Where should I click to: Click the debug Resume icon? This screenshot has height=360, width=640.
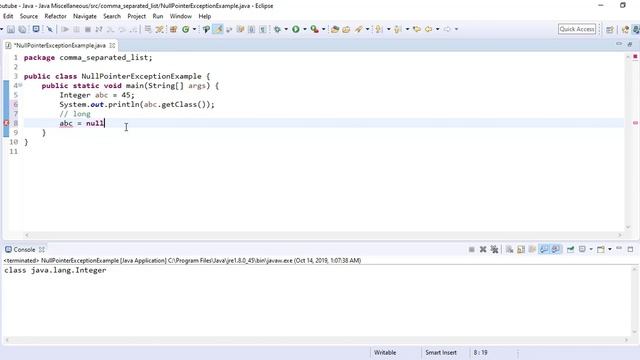(x=65, y=29)
